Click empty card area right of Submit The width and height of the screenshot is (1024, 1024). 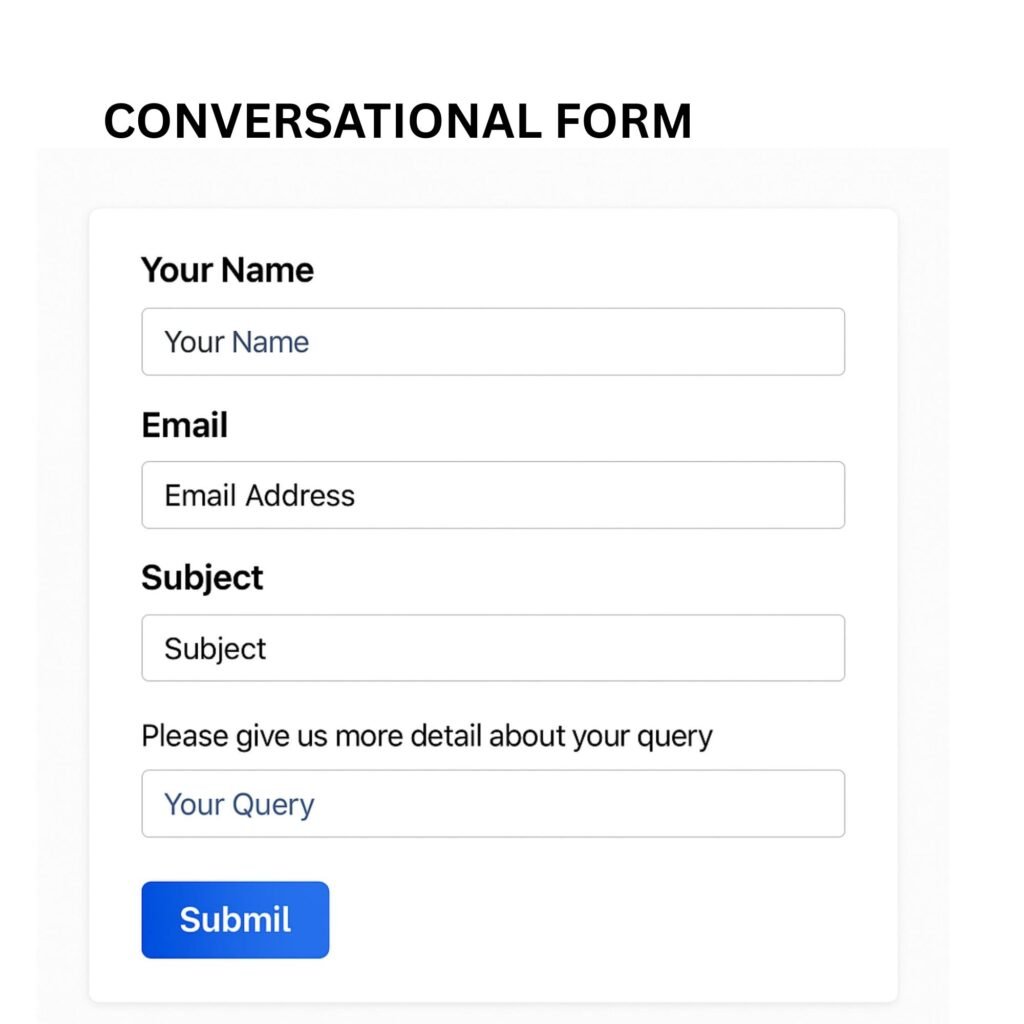[x=600, y=920]
